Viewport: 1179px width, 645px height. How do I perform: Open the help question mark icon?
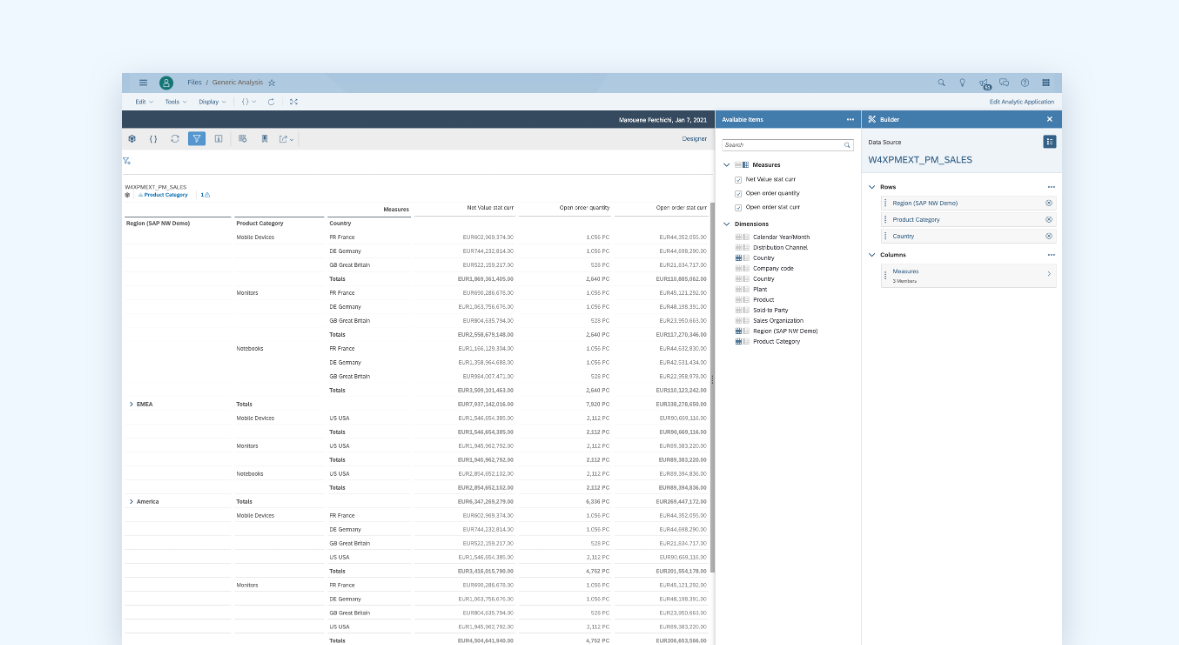pos(1025,83)
